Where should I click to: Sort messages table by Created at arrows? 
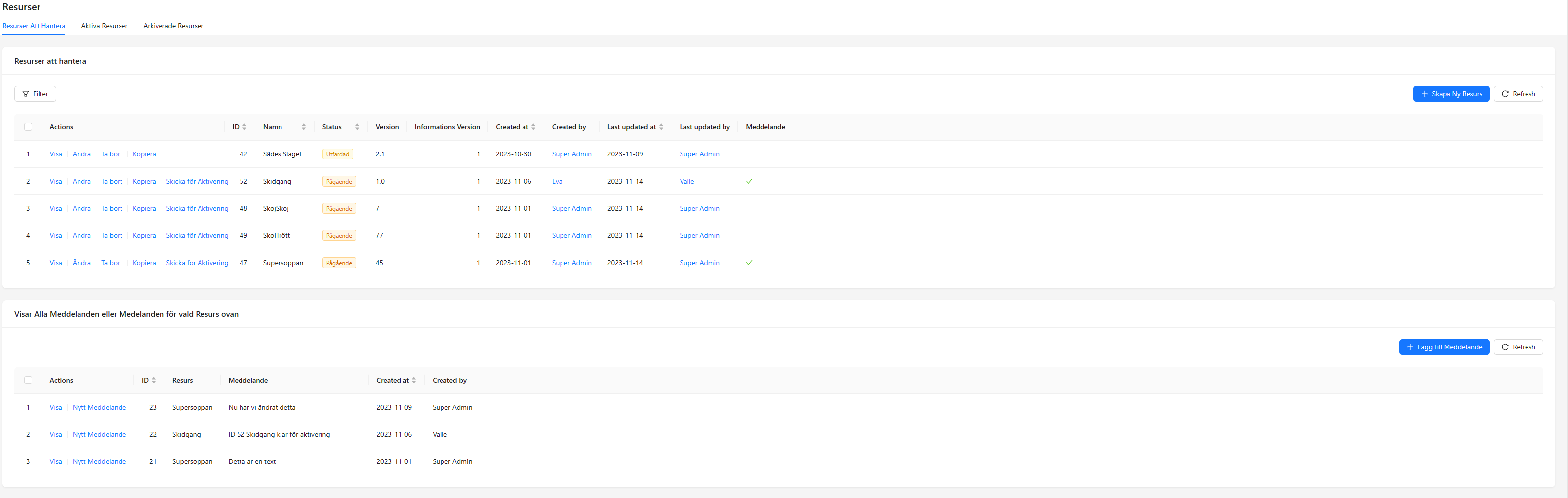[414, 380]
